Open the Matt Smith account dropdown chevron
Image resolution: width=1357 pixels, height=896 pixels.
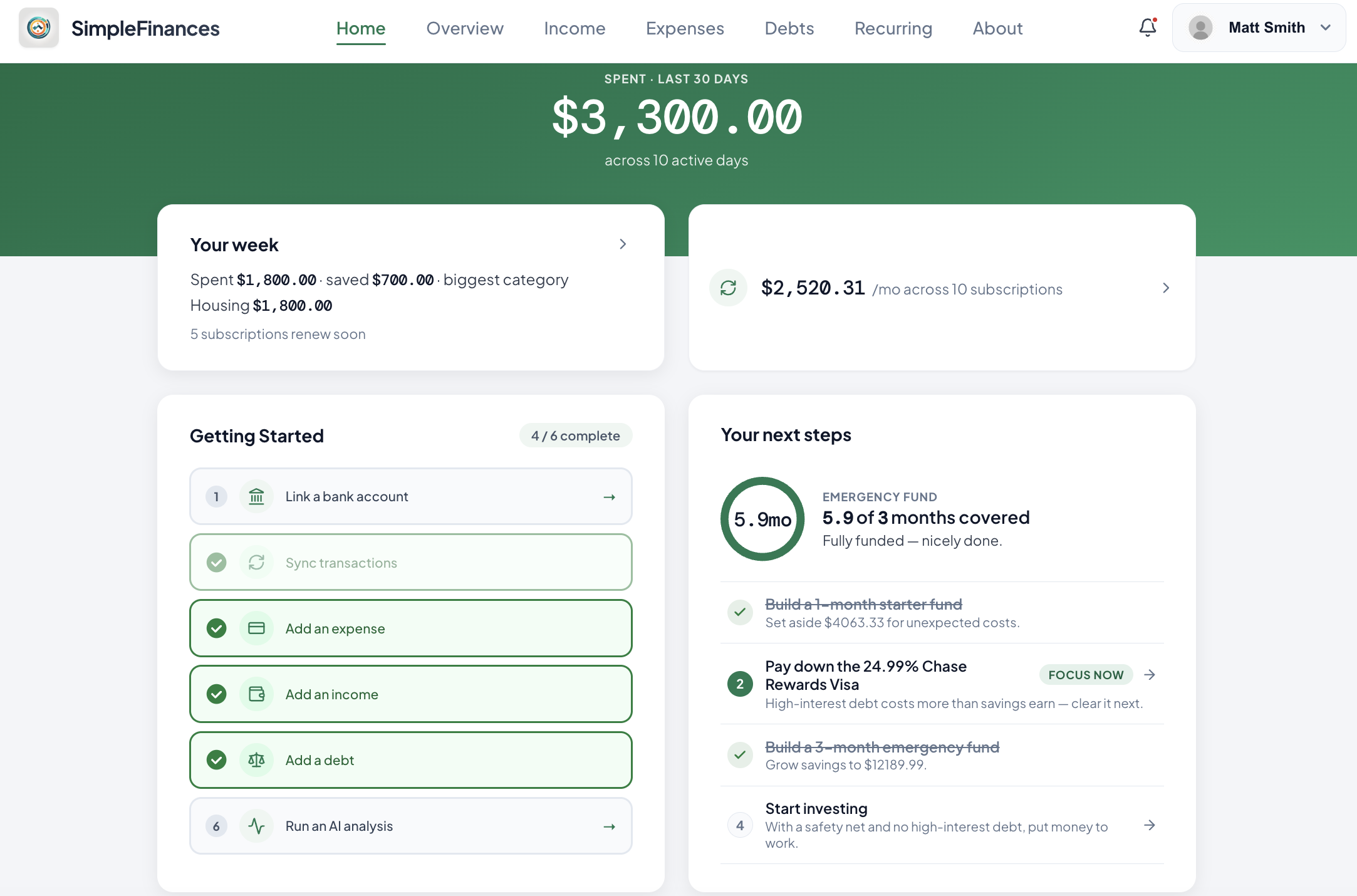1326,28
